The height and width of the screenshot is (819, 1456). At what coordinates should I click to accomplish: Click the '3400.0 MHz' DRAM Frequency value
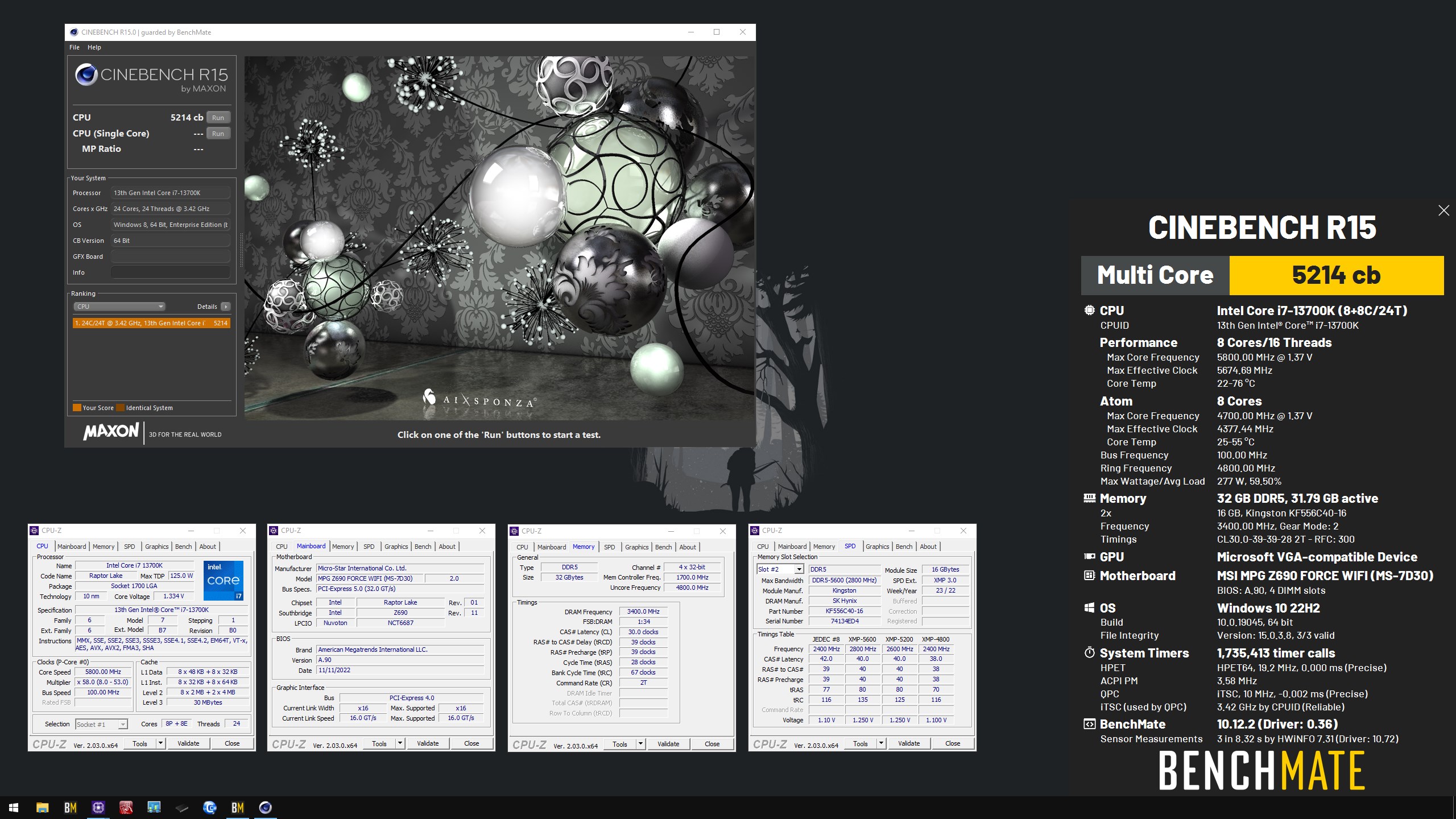pos(643,612)
